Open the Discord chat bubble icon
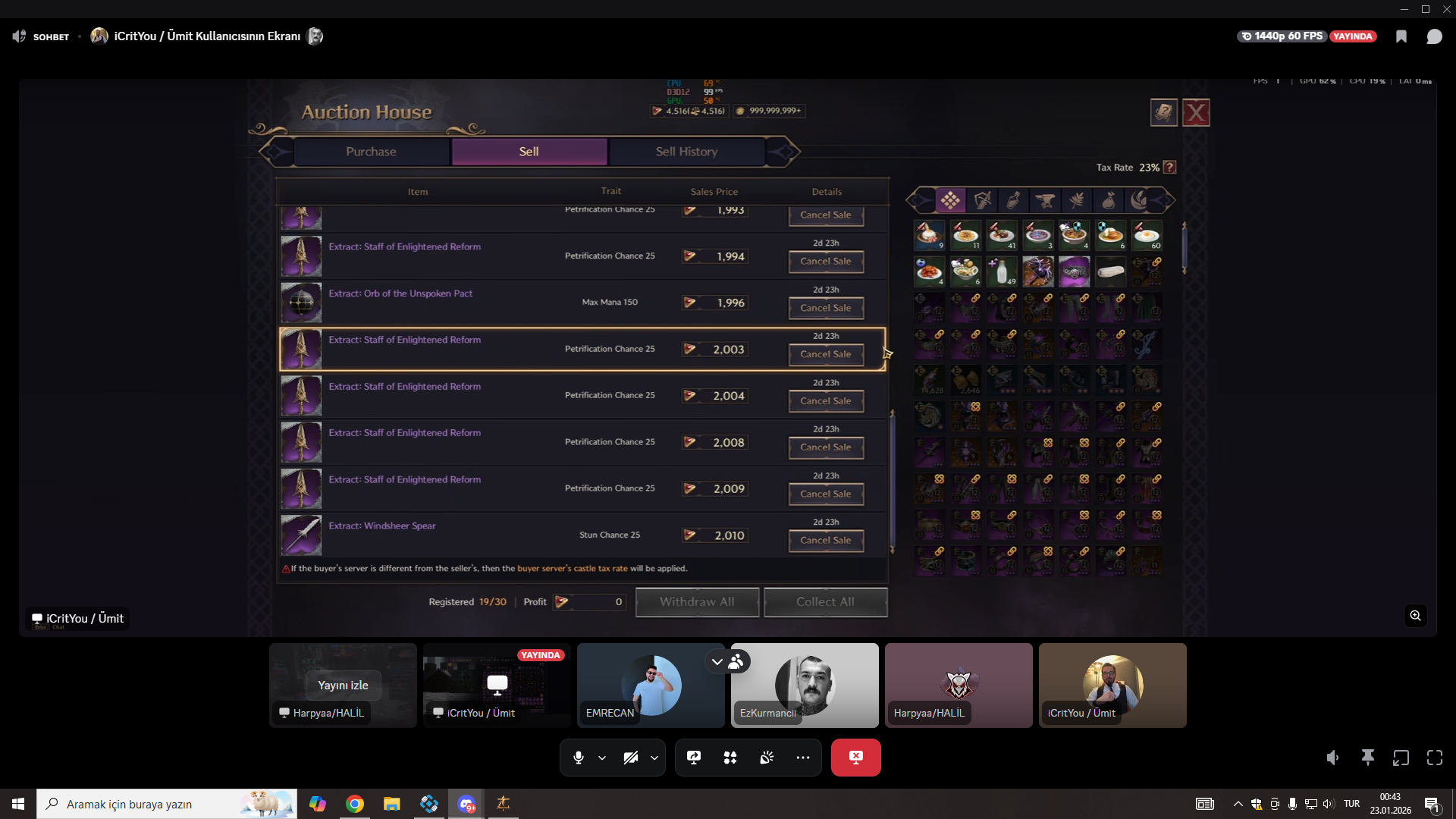Viewport: 1456px width, 819px height. 1434,36
